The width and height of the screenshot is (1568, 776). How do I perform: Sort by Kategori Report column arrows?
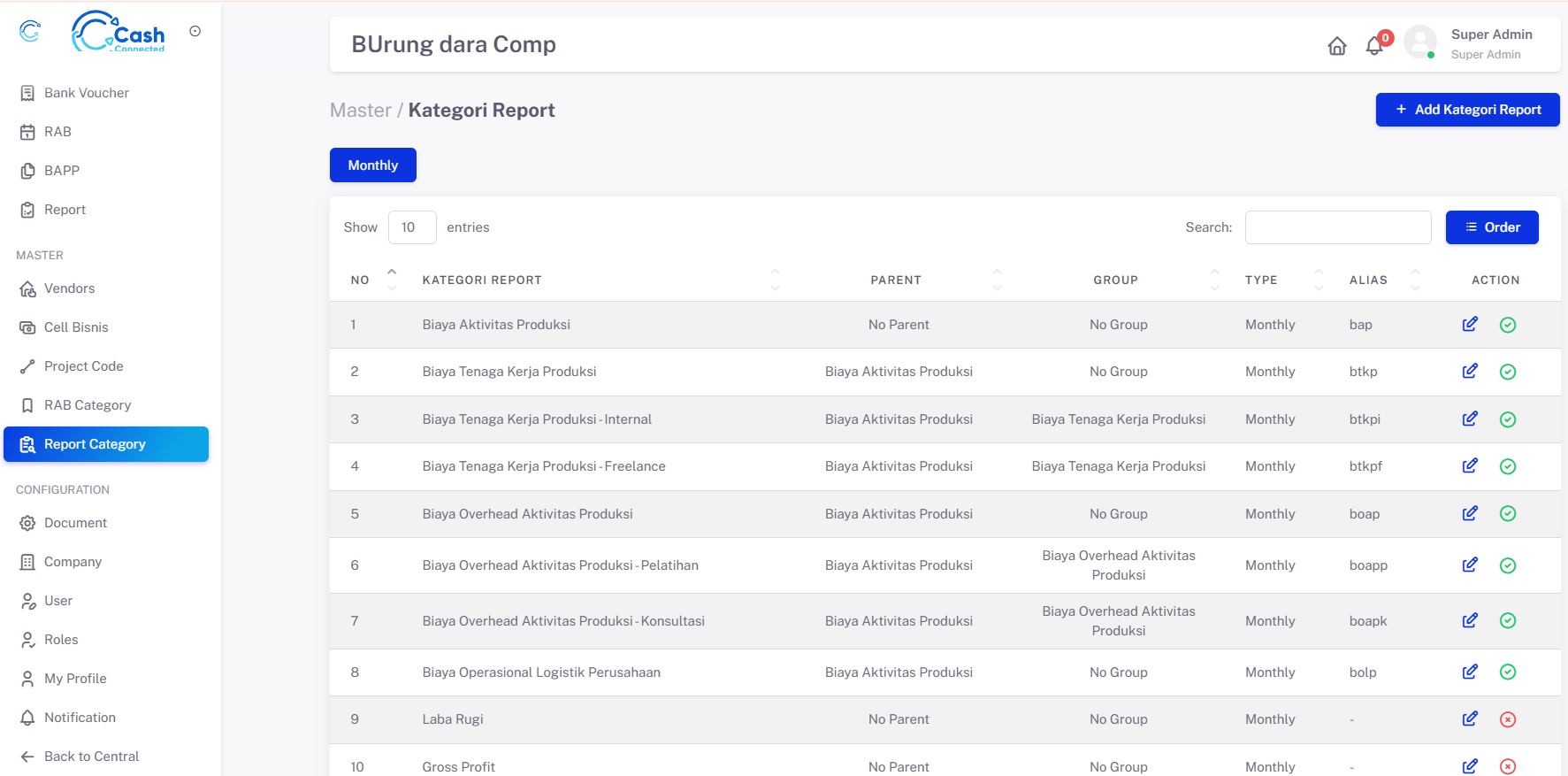[x=775, y=280]
